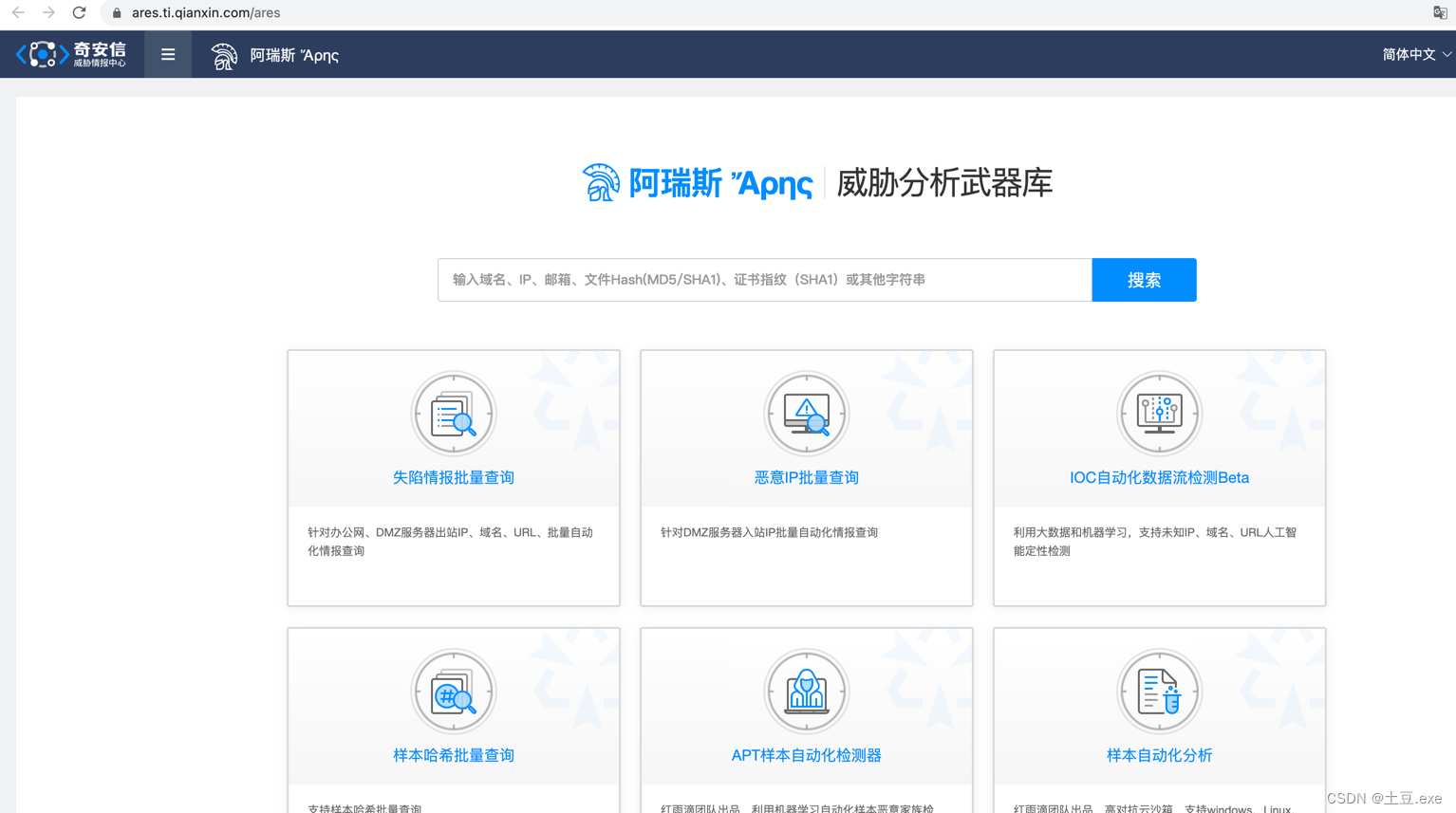Screen dimensions: 1456x813
Task: Open the translate page icon in address bar
Action: 1440,12
